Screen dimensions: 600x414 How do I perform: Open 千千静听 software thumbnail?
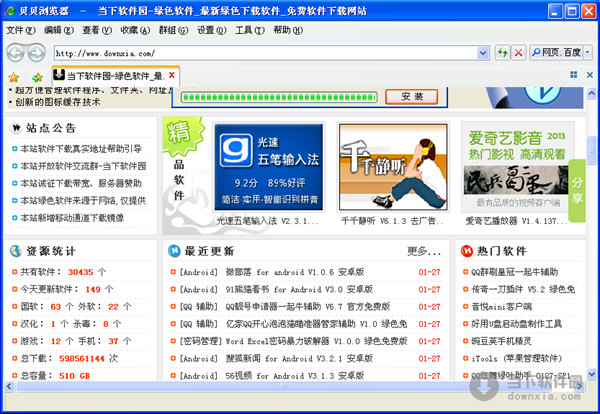coord(393,167)
